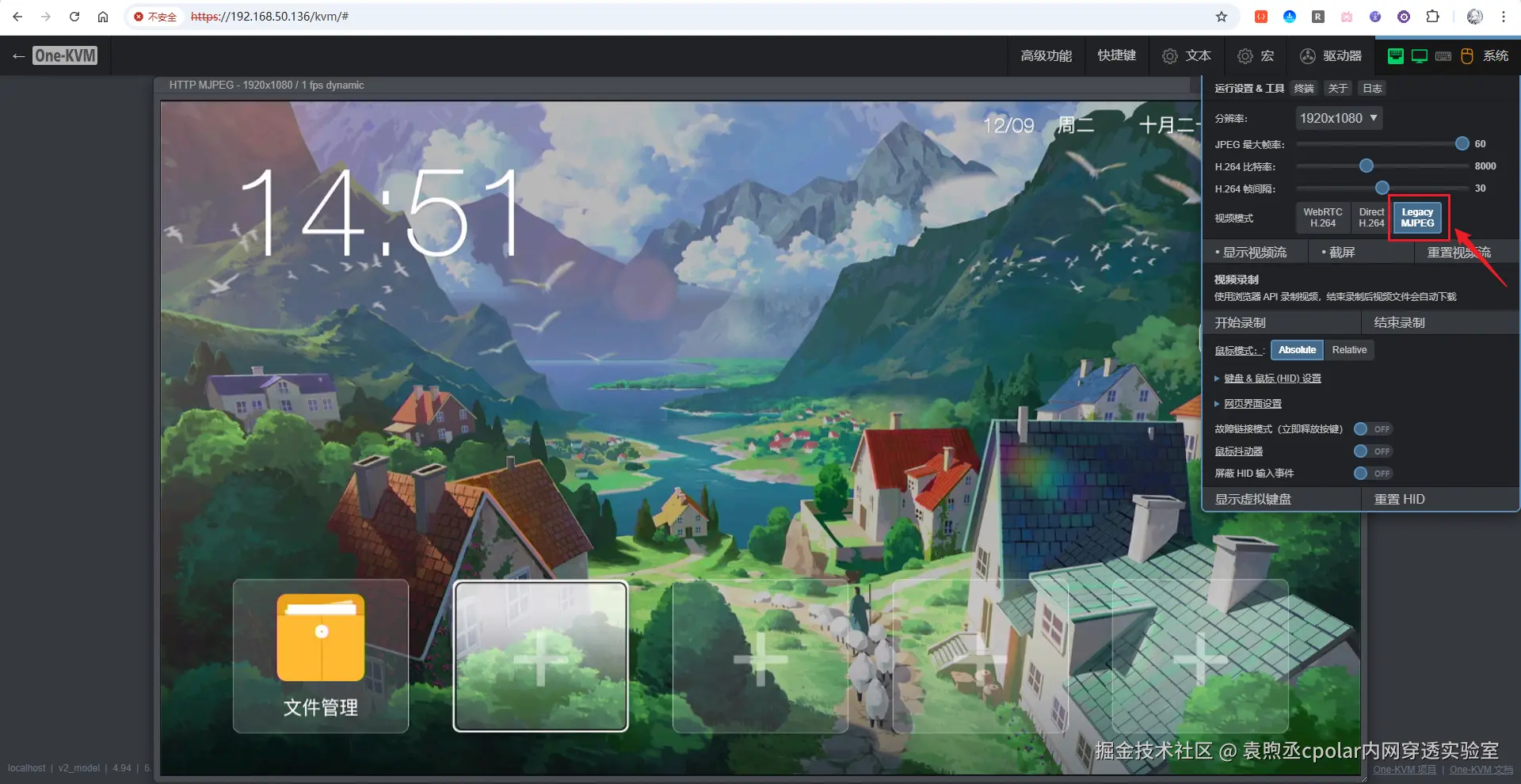Expand 键盘 & 鼠标 (HID) 设置 section
The width and height of the screenshot is (1521, 784).
(x=1272, y=379)
